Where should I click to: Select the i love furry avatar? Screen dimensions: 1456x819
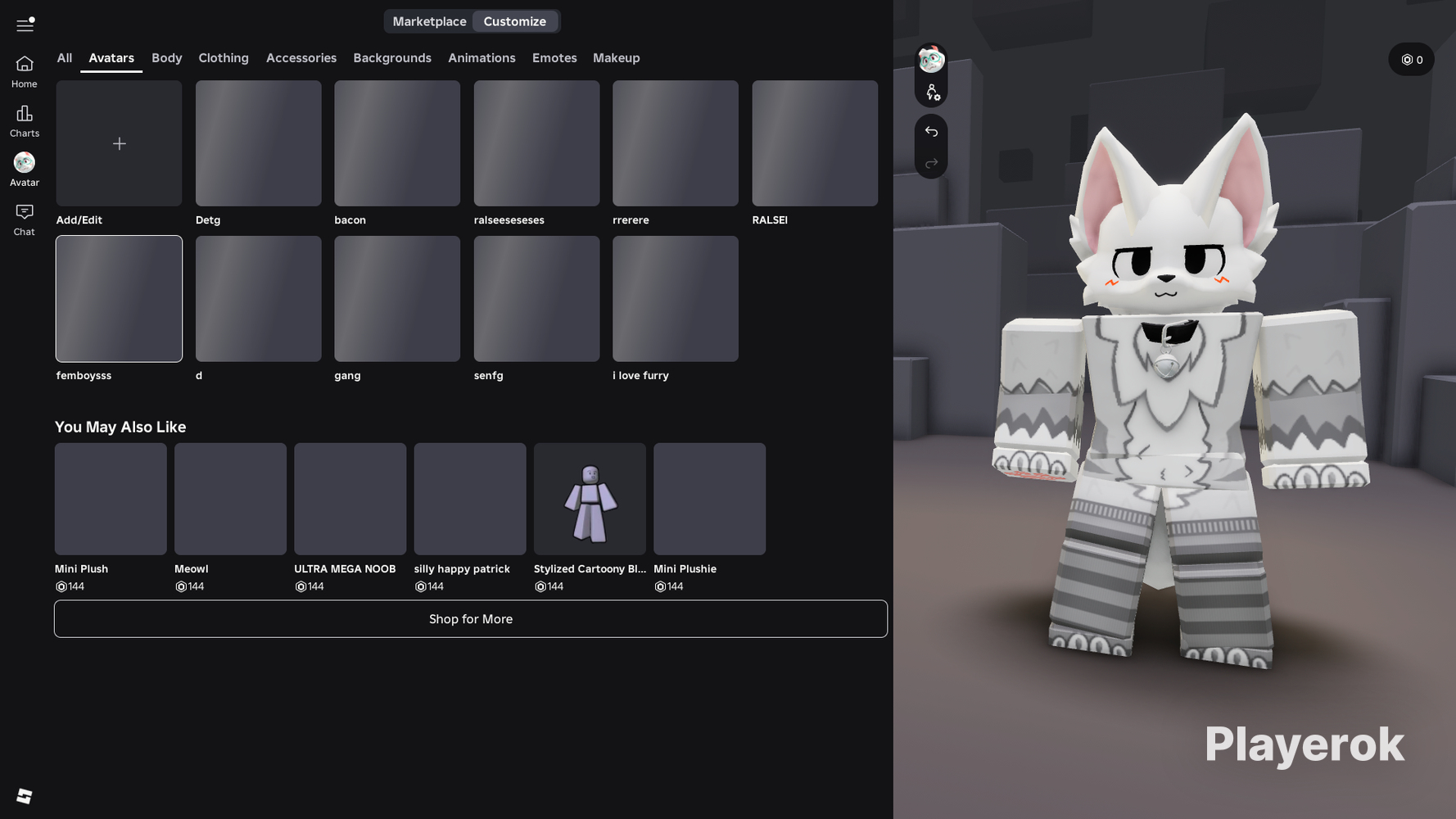(x=676, y=299)
